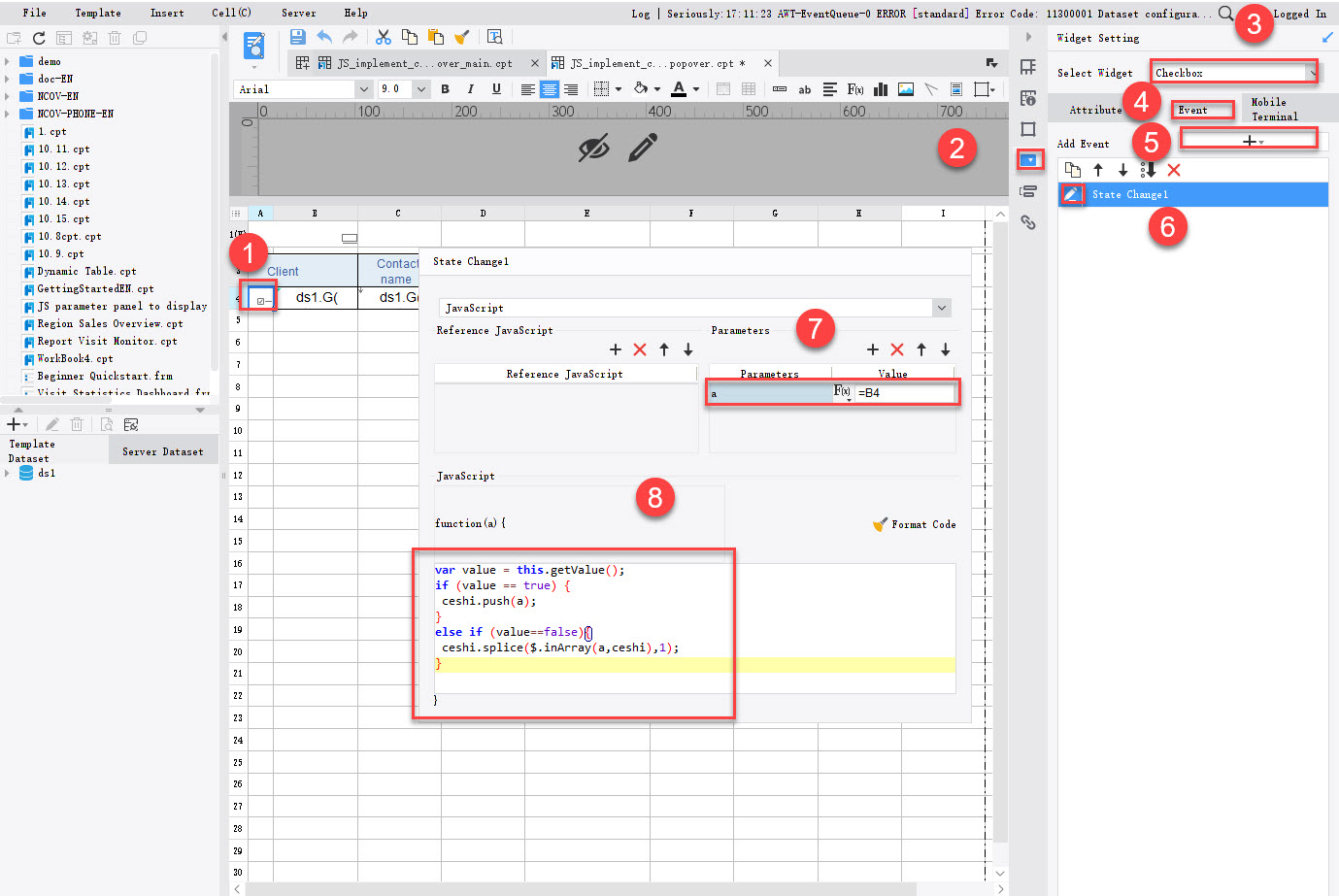Save the template with the save icon
The image size is (1339, 896).
pyautogui.click(x=298, y=36)
